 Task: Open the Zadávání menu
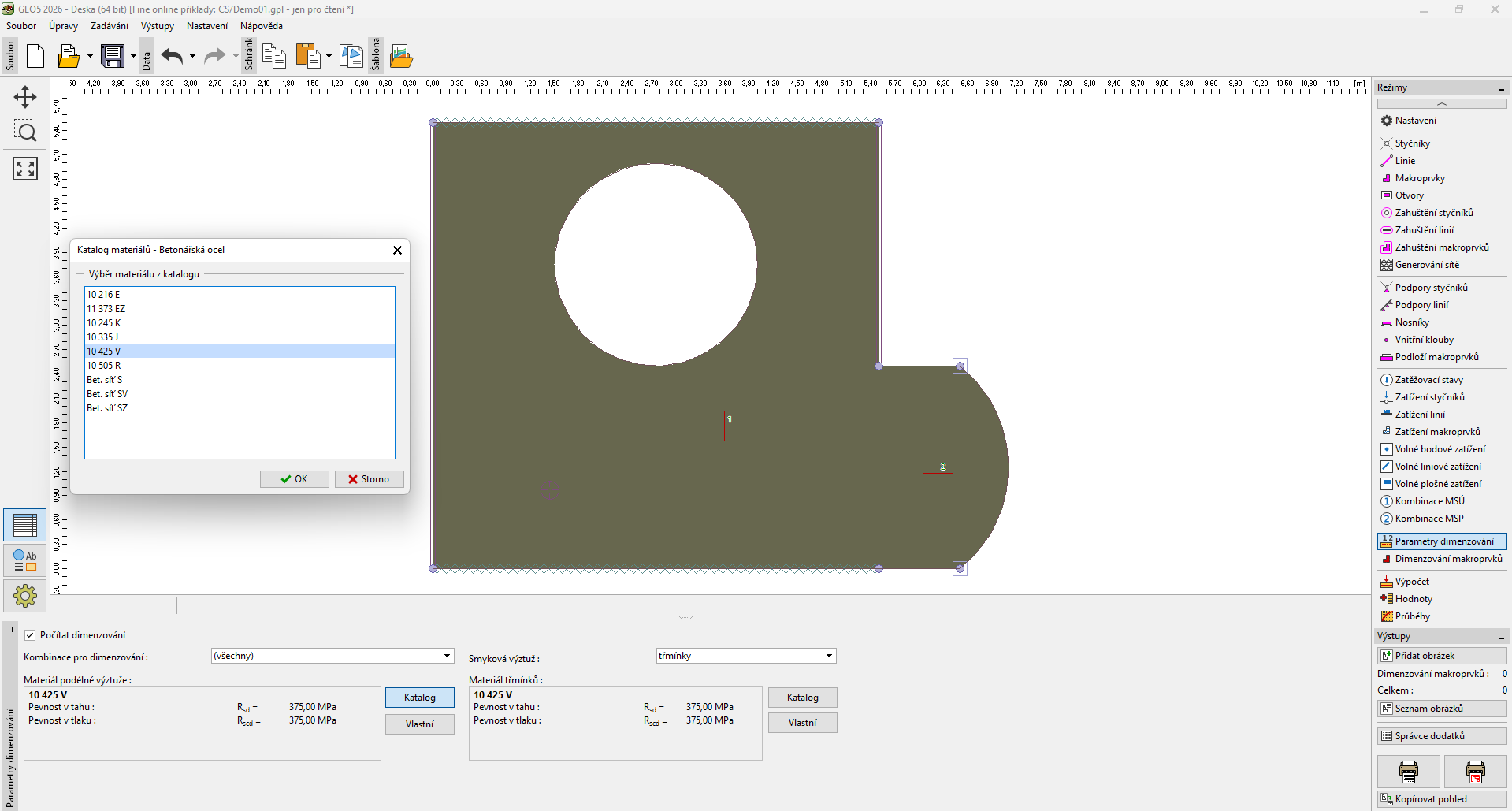coord(109,26)
